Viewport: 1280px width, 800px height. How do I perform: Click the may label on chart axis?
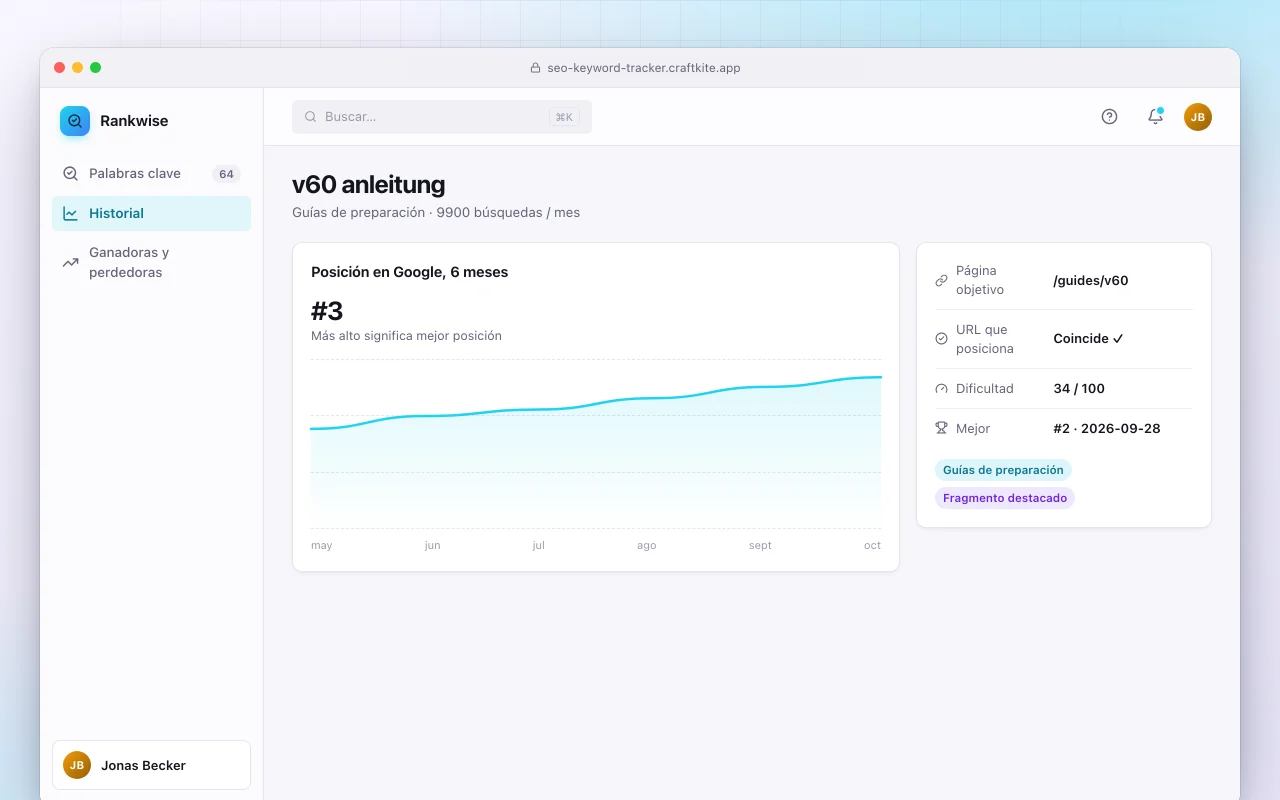[321, 546]
